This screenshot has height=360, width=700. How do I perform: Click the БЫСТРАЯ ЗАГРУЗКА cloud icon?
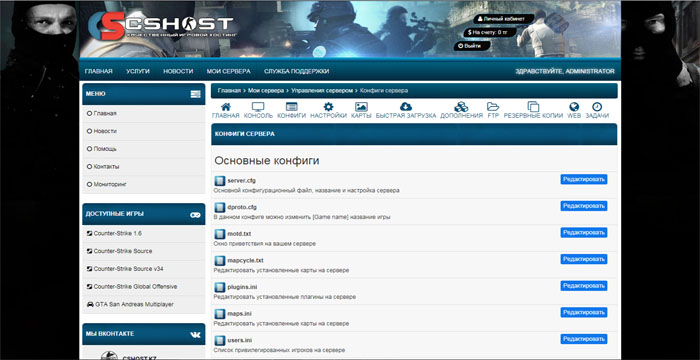406,107
